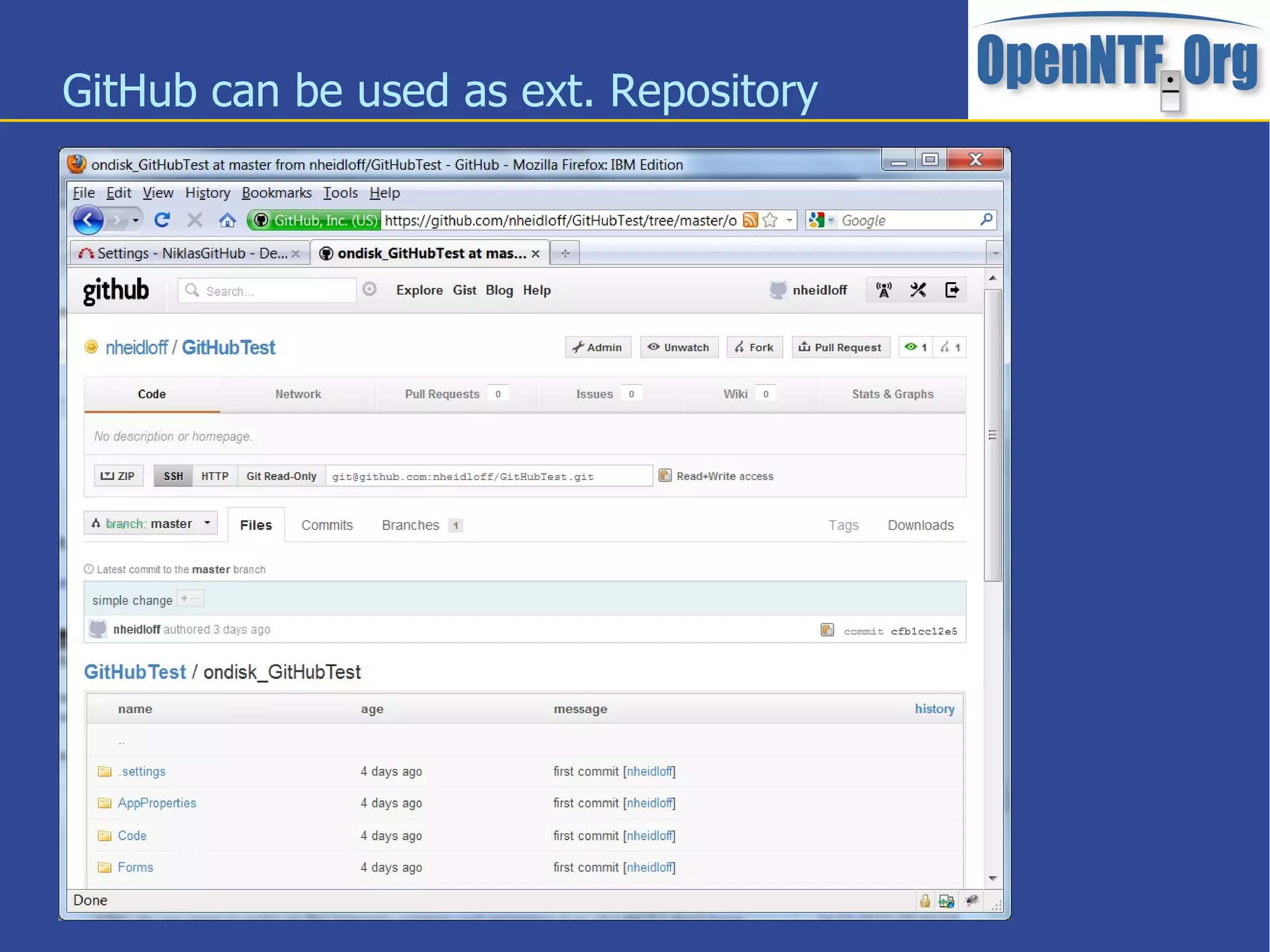
Task: Click the Admin button
Action: coord(598,347)
